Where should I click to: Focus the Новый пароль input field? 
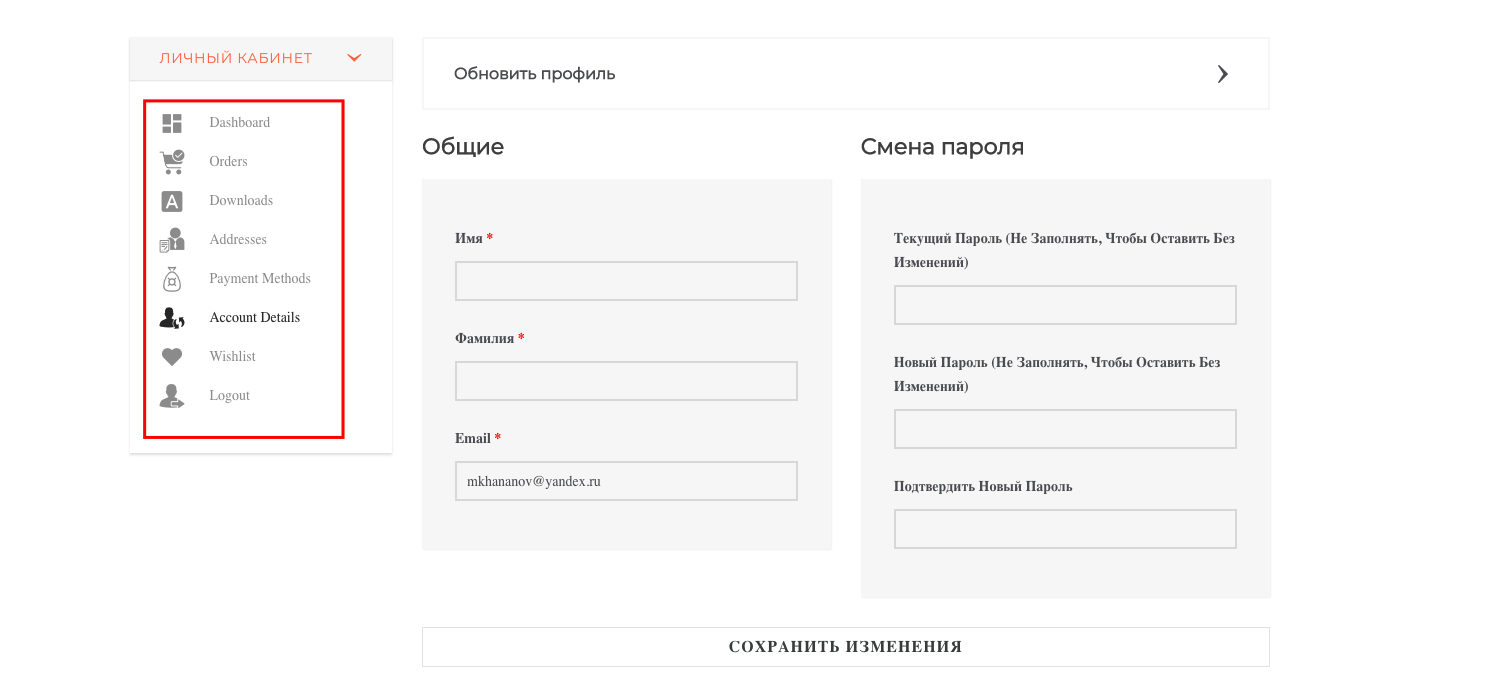coord(1065,429)
